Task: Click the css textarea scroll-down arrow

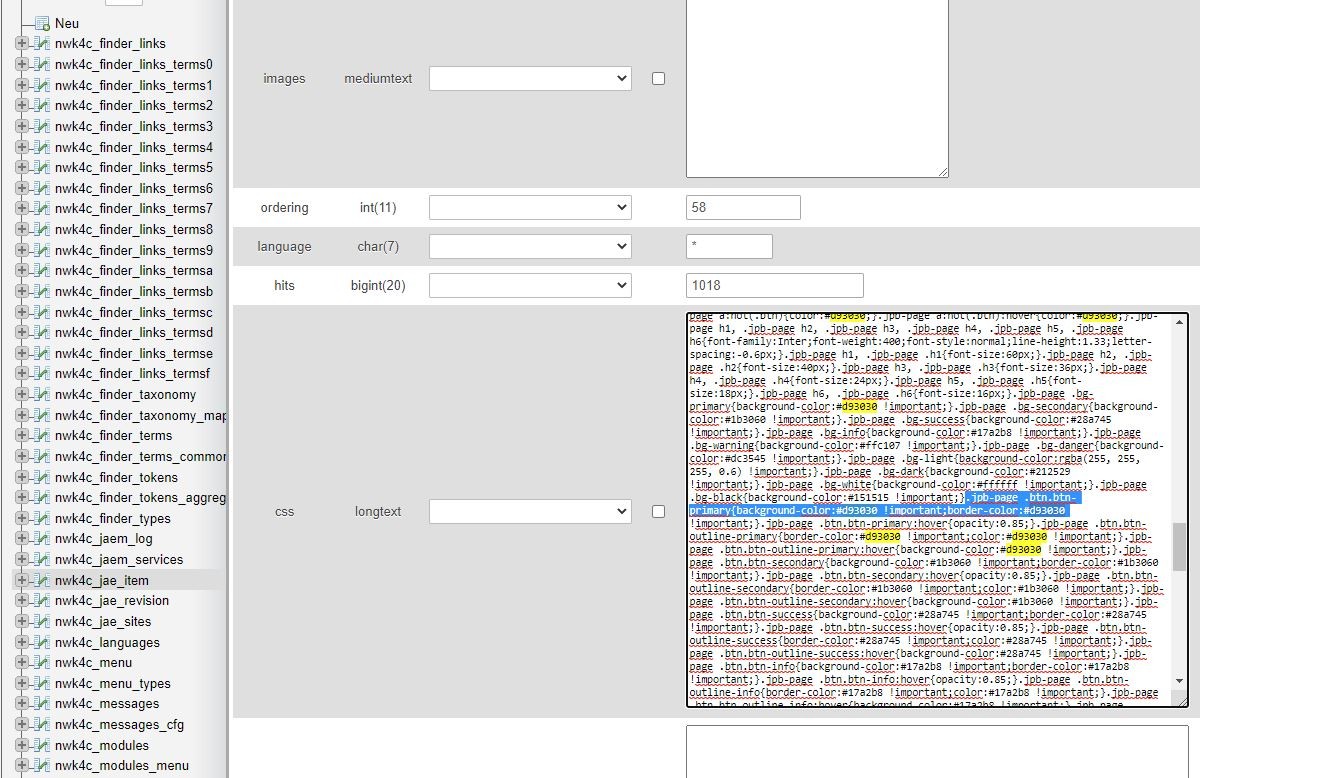Action: (x=1180, y=681)
